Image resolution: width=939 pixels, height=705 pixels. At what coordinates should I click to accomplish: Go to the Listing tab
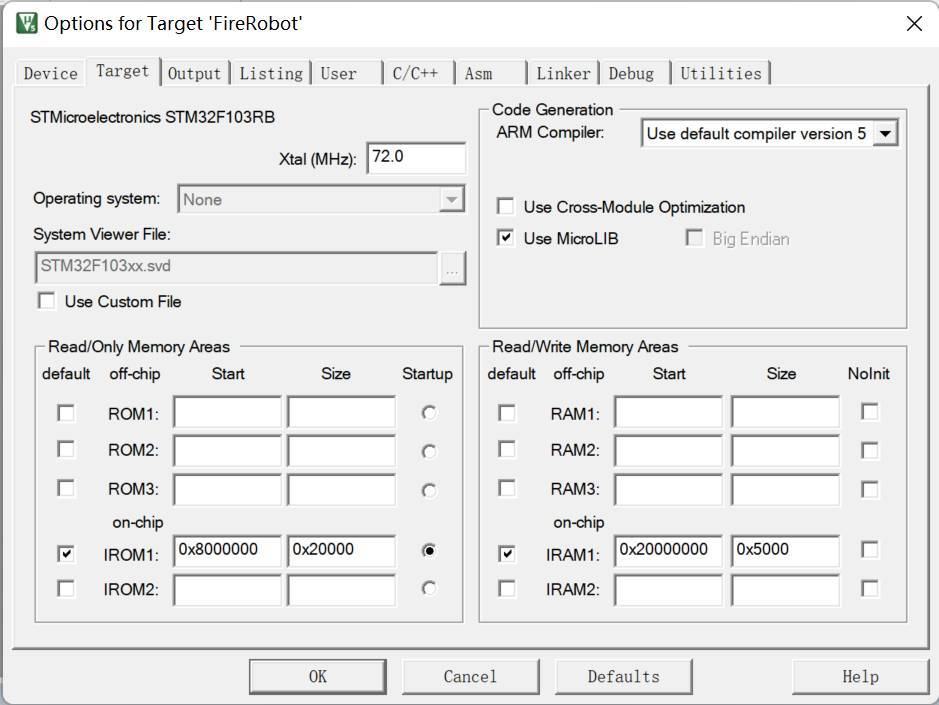[x=271, y=74]
